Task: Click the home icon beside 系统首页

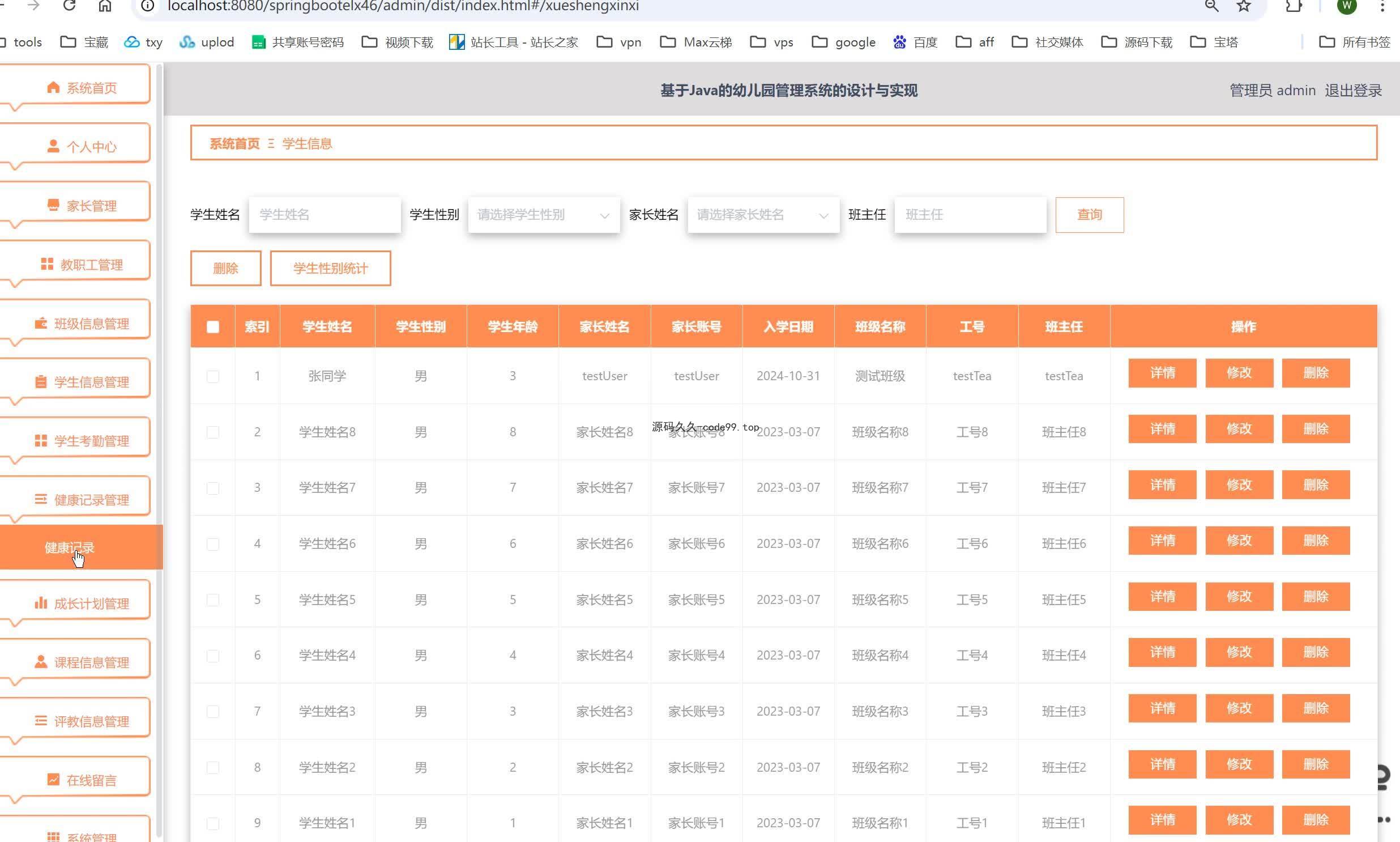Action: (53, 87)
